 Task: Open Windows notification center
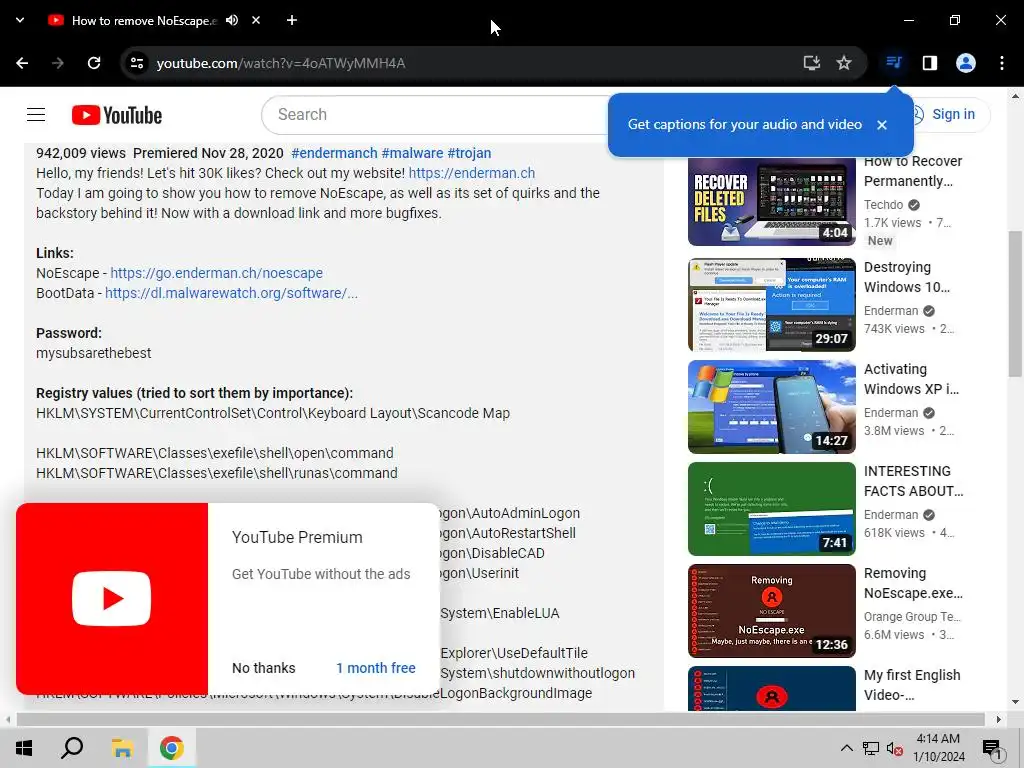992,748
